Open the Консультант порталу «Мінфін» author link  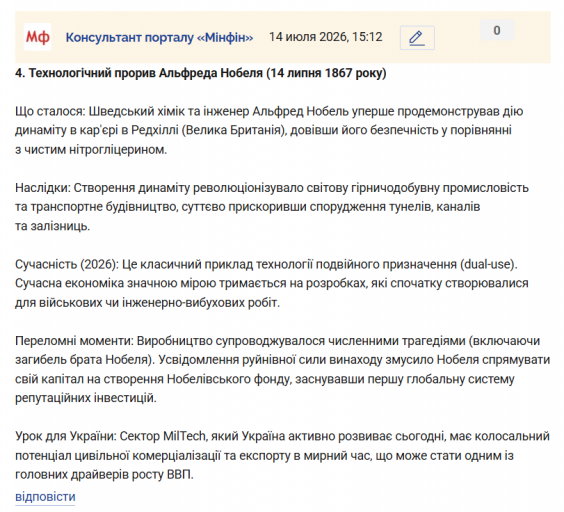(159, 37)
